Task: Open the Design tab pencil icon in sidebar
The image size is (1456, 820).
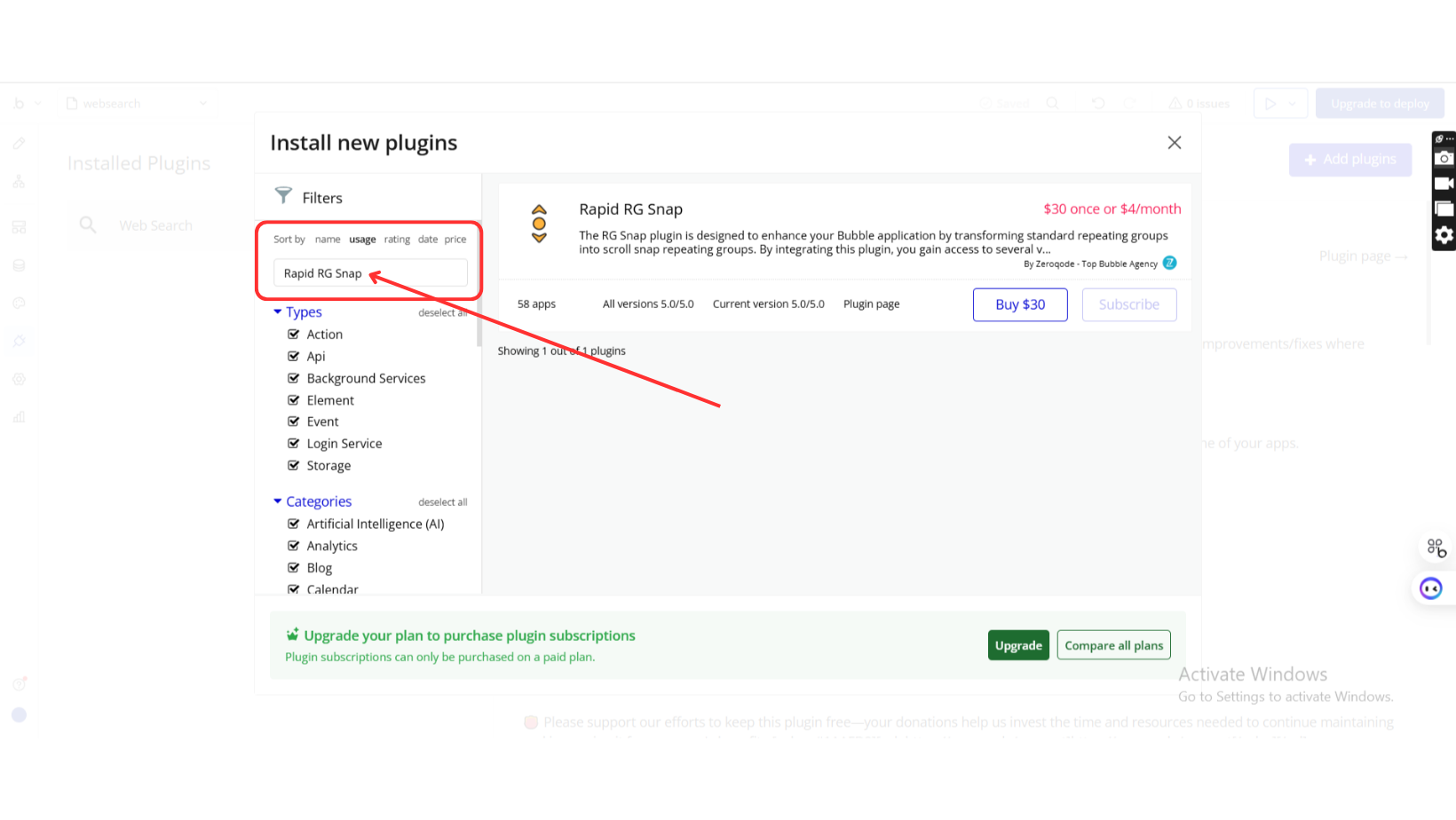Action: click(x=19, y=143)
